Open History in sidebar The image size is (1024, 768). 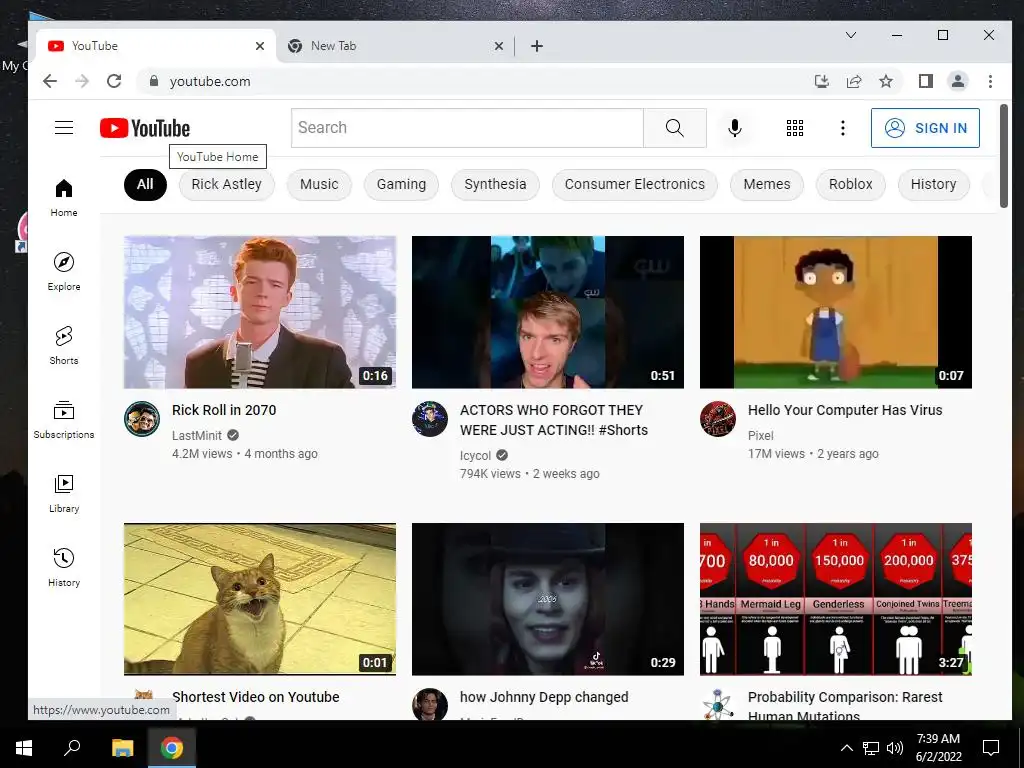point(64,568)
